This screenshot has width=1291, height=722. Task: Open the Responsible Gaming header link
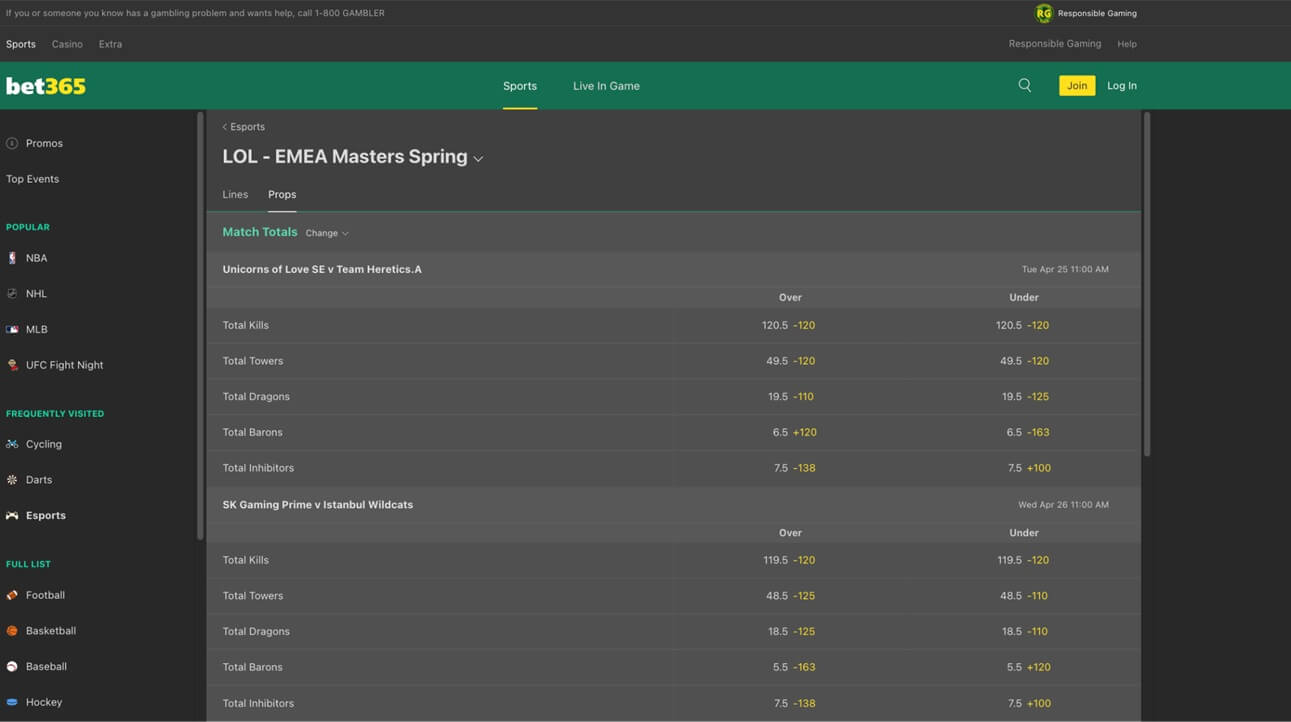click(1055, 44)
